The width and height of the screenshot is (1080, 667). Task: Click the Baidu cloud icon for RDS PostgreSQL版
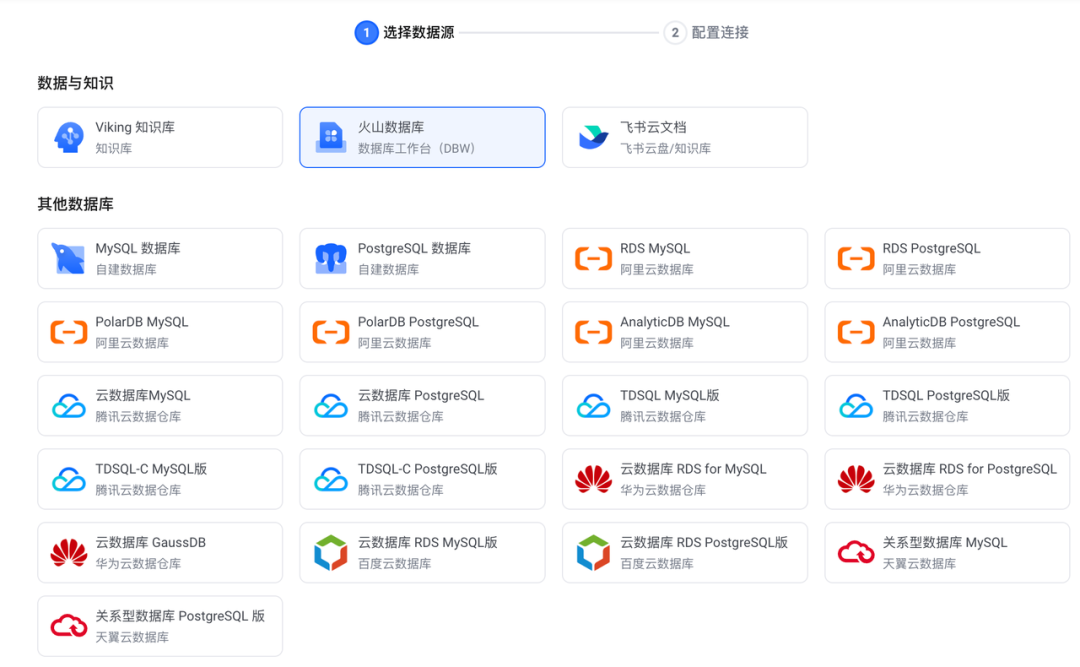click(593, 553)
